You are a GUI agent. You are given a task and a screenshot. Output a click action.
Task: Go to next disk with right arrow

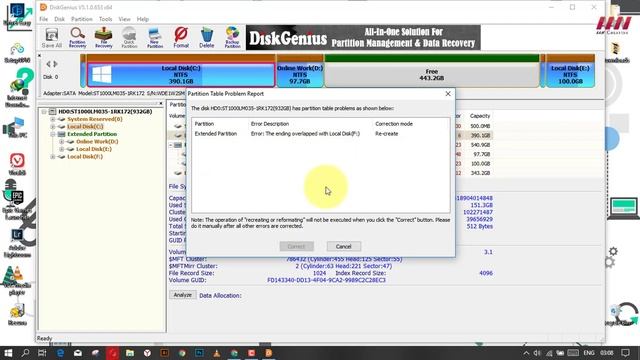pos(55,64)
